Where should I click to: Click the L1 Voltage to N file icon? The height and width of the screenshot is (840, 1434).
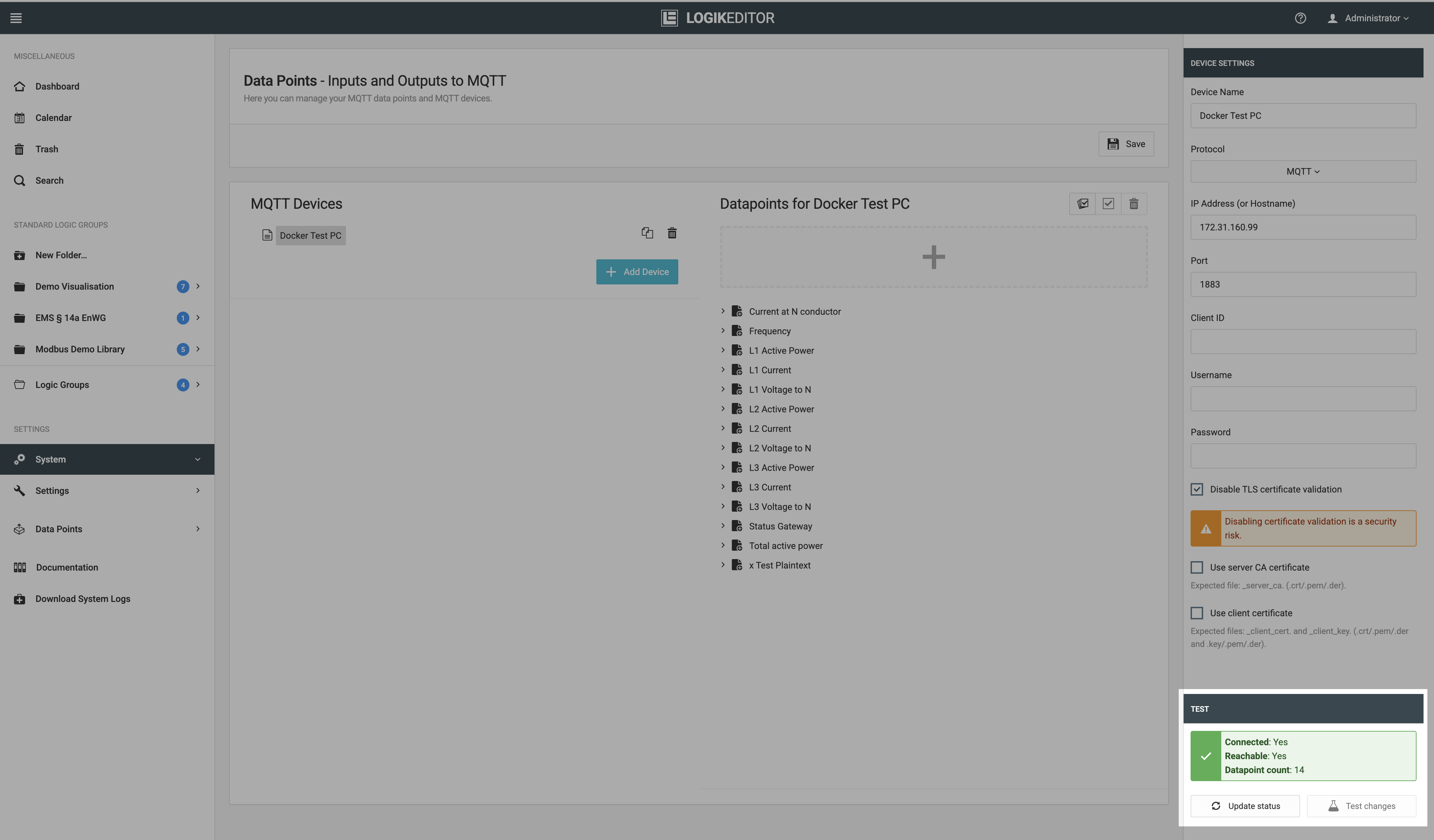[x=737, y=390]
